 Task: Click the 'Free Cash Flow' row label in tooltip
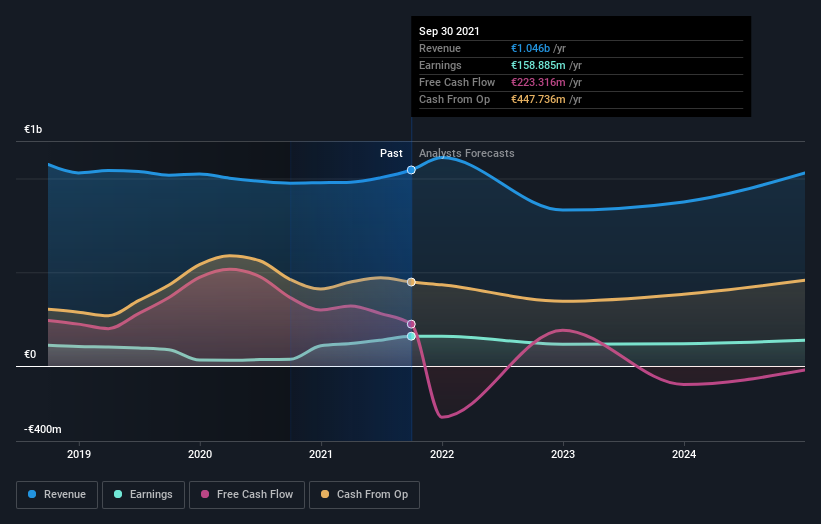(x=457, y=82)
